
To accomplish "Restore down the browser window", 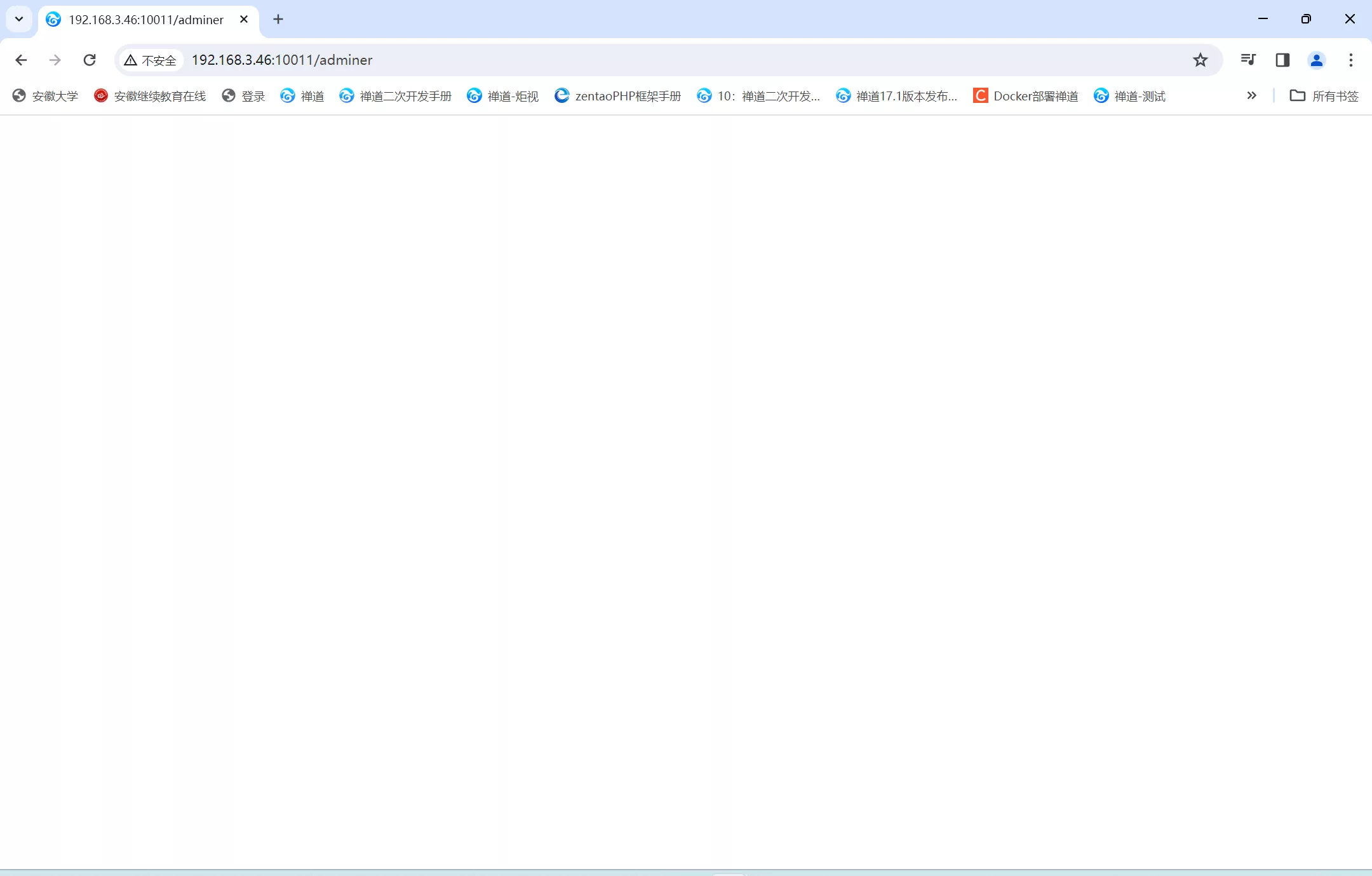I will [x=1306, y=19].
